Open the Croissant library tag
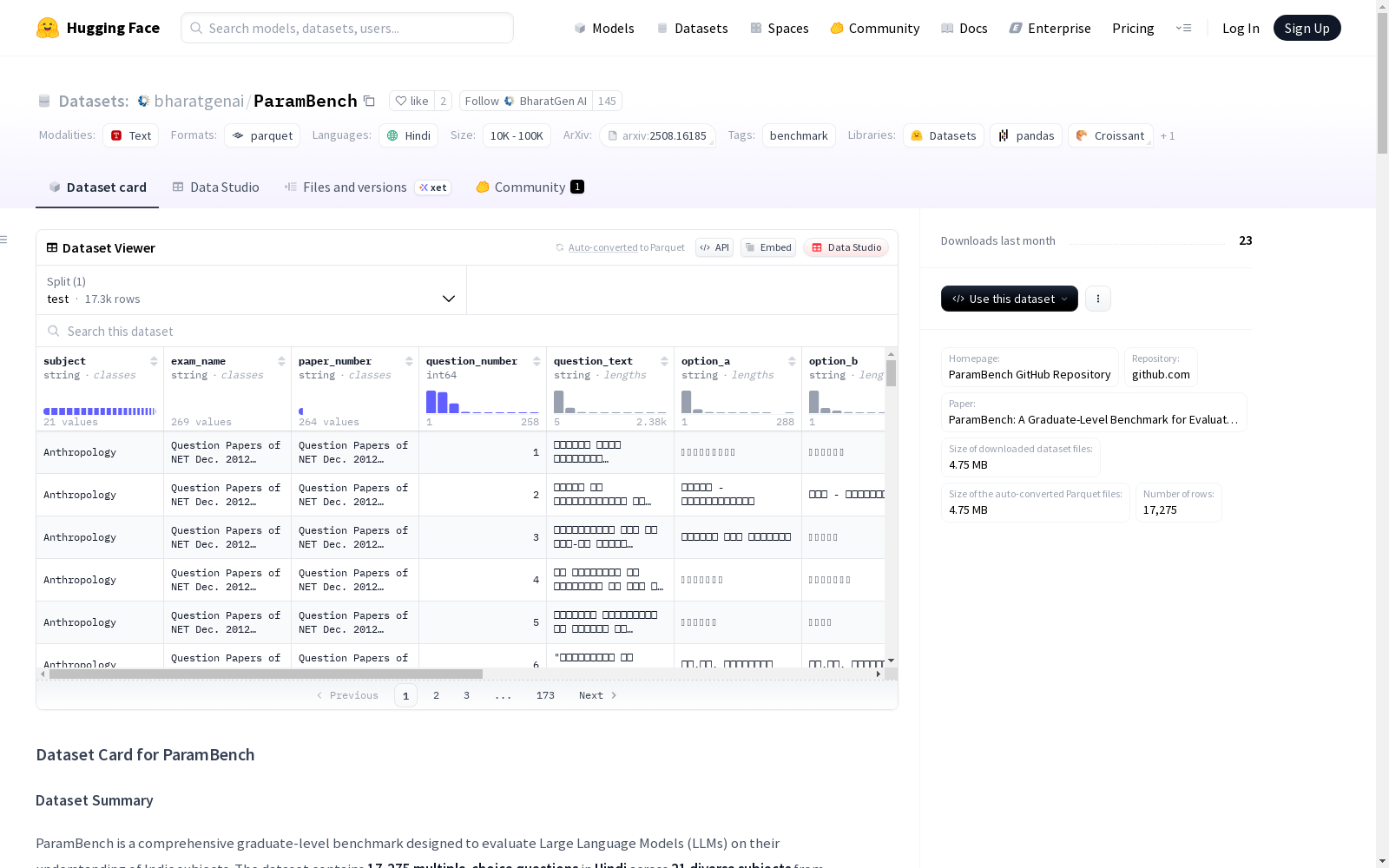The width and height of the screenshot is (1389, 868). 1110,135
